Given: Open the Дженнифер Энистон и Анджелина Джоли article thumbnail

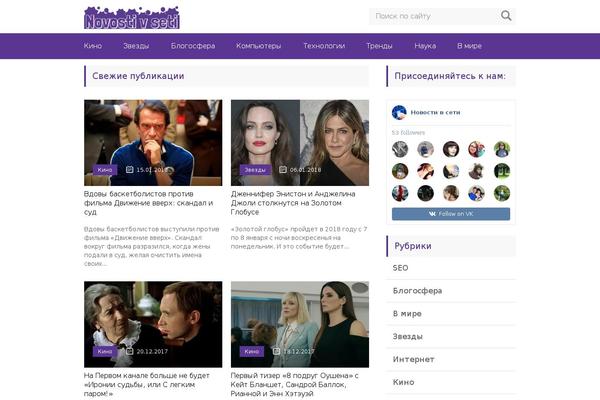Looking at the screenshot, I should (300, 143).
